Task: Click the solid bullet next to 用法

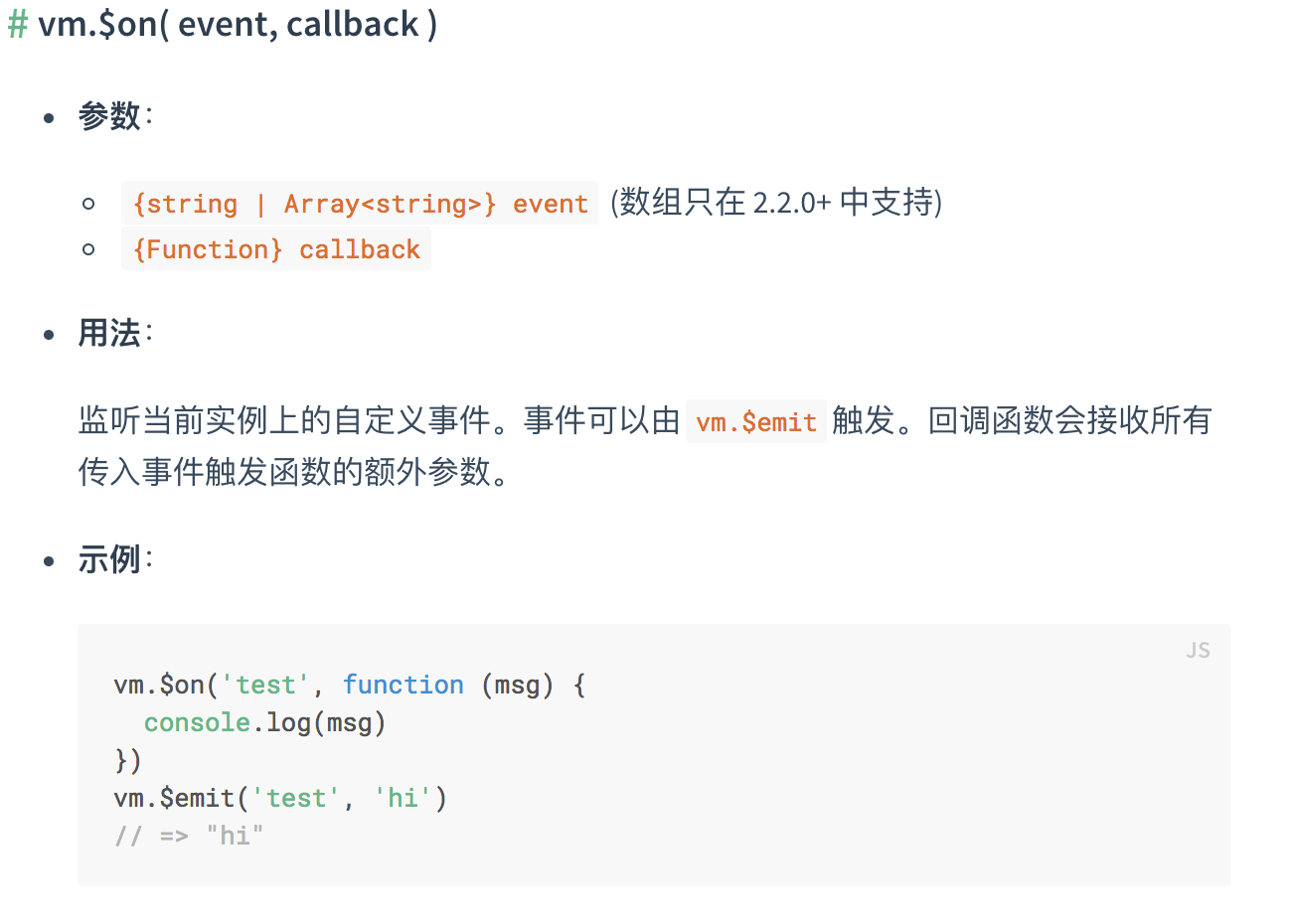Action: click(50, 335)
